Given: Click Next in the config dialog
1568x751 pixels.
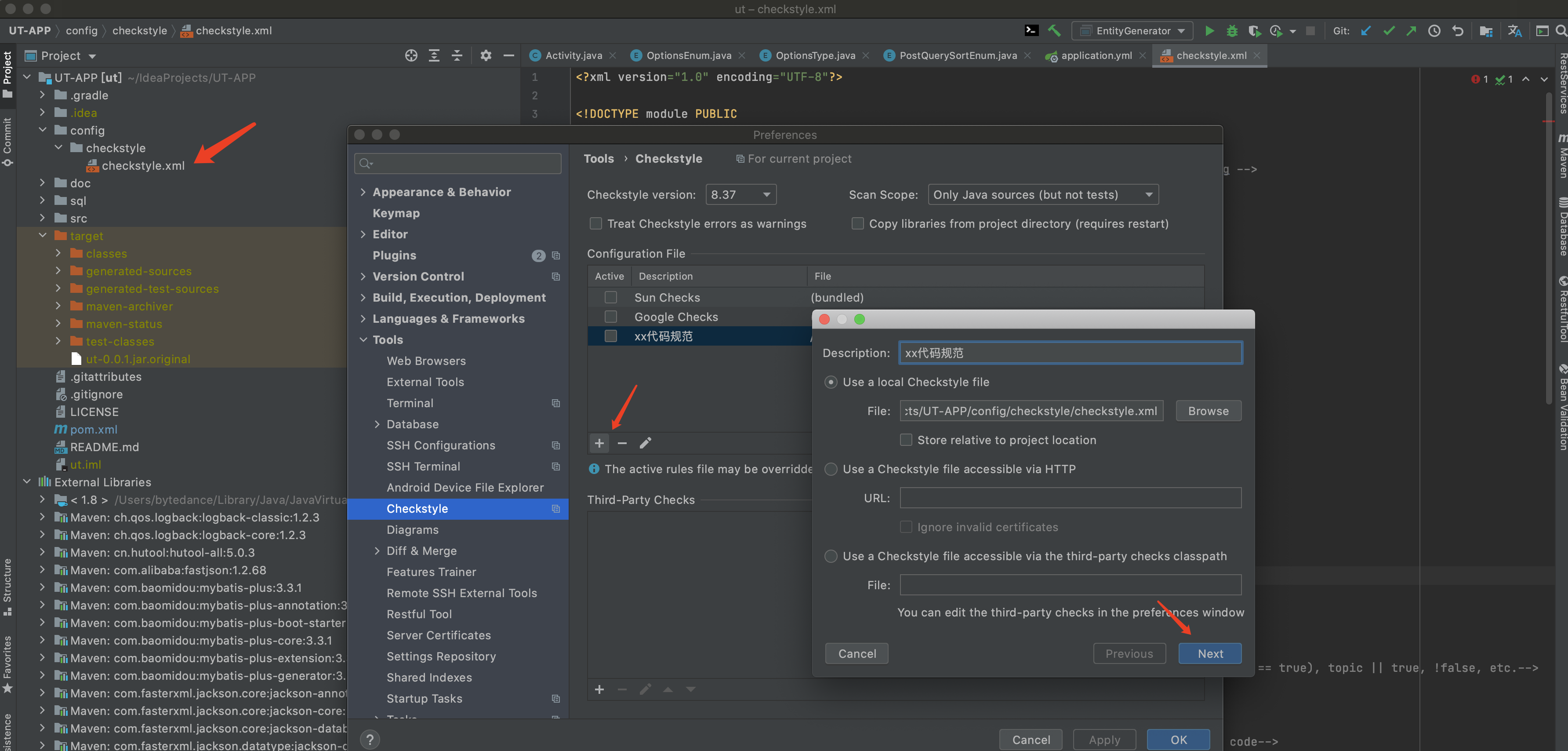Looking at the screenshot, I should (1209, 653).
